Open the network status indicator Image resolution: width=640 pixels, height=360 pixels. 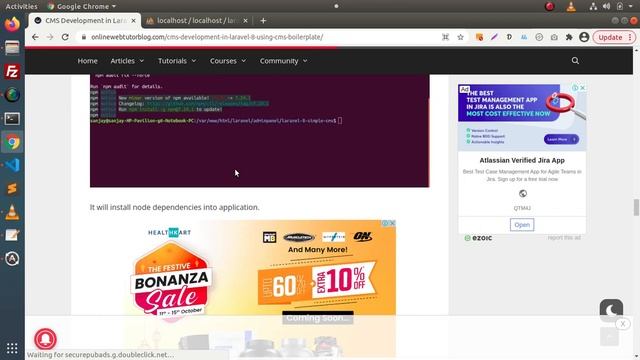click(593, 6)
